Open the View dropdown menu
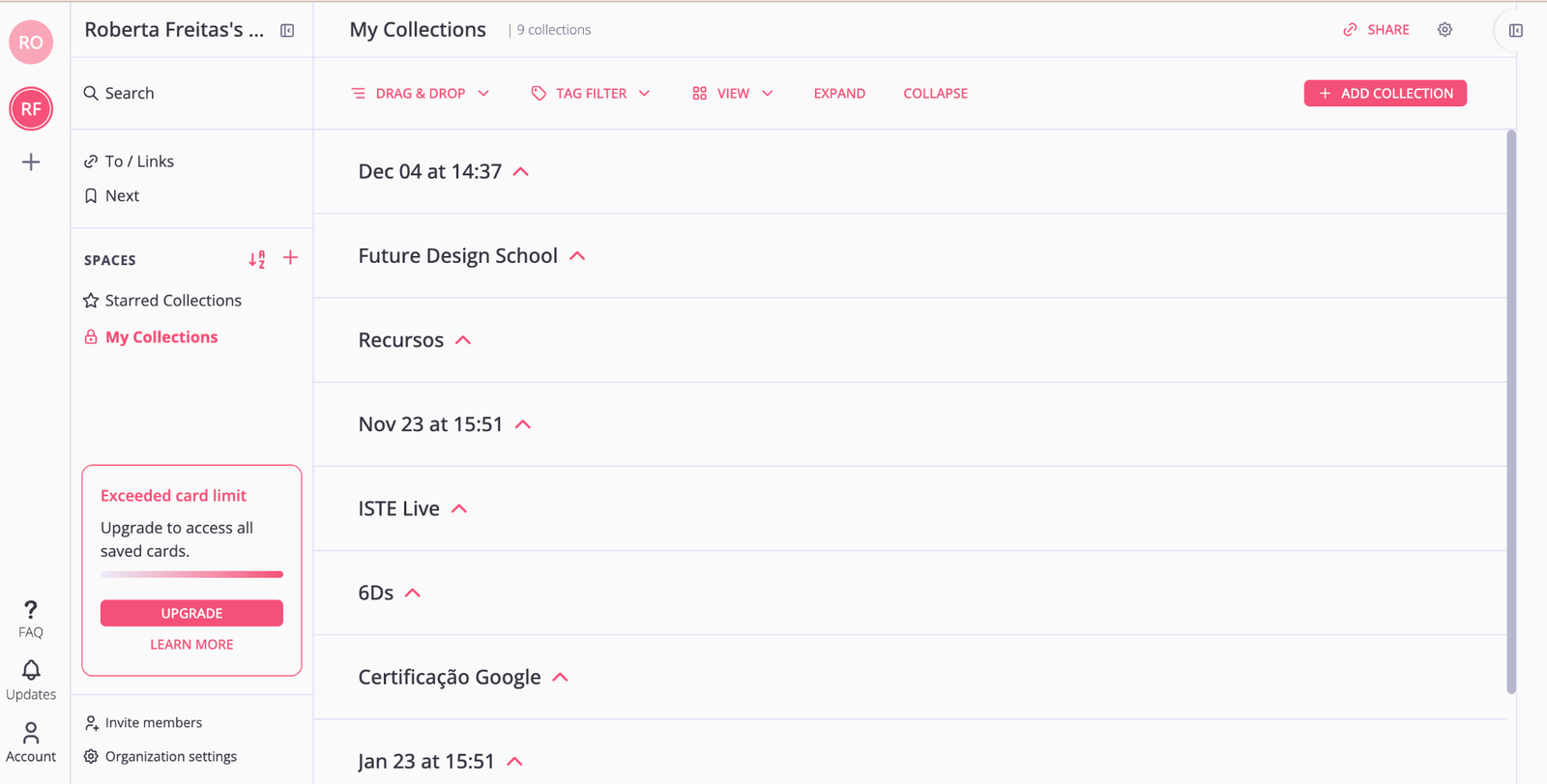 pyautogui.click(x=733, y=94)
